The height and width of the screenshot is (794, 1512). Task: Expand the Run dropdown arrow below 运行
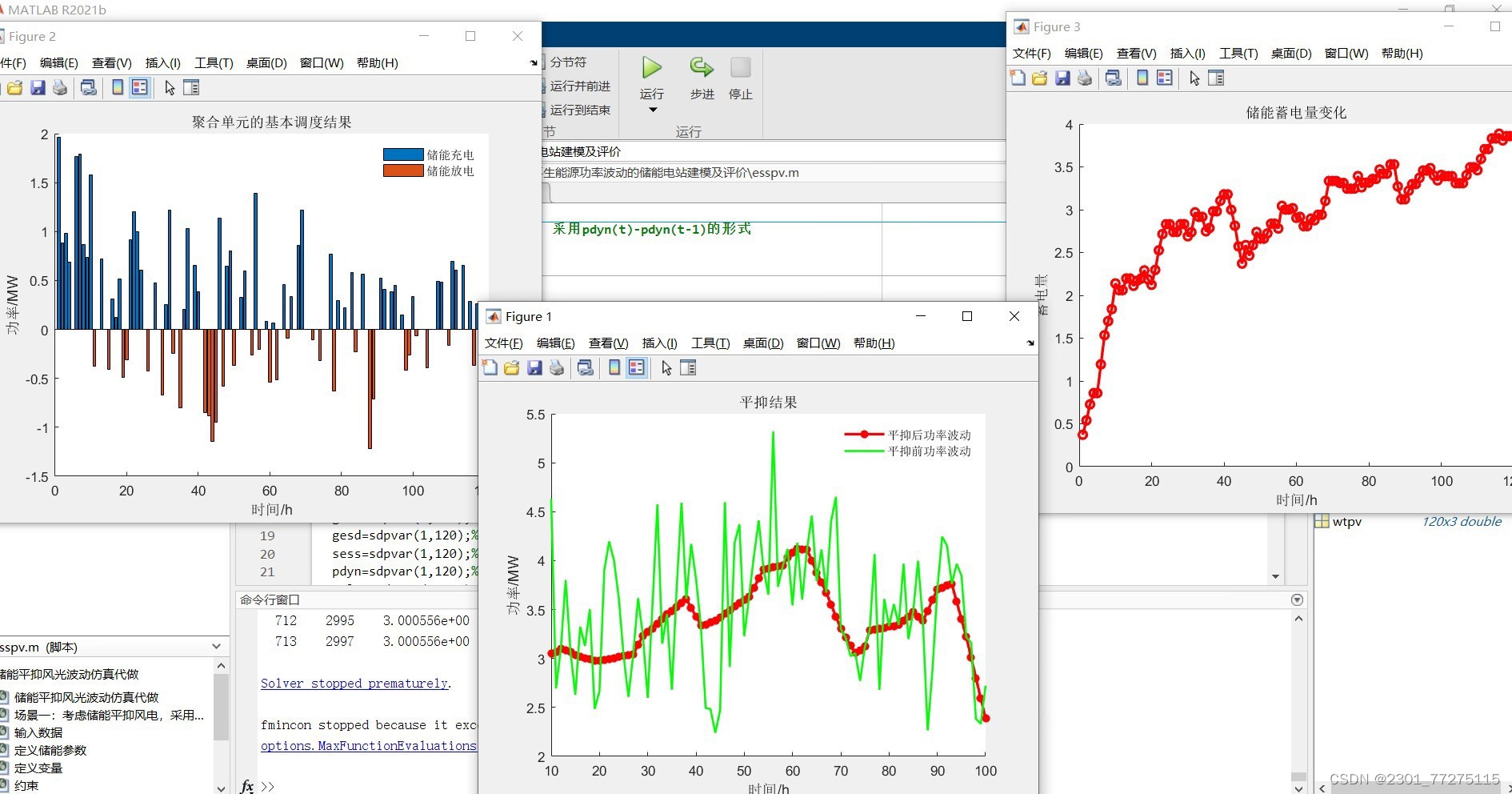click(653, 110)
